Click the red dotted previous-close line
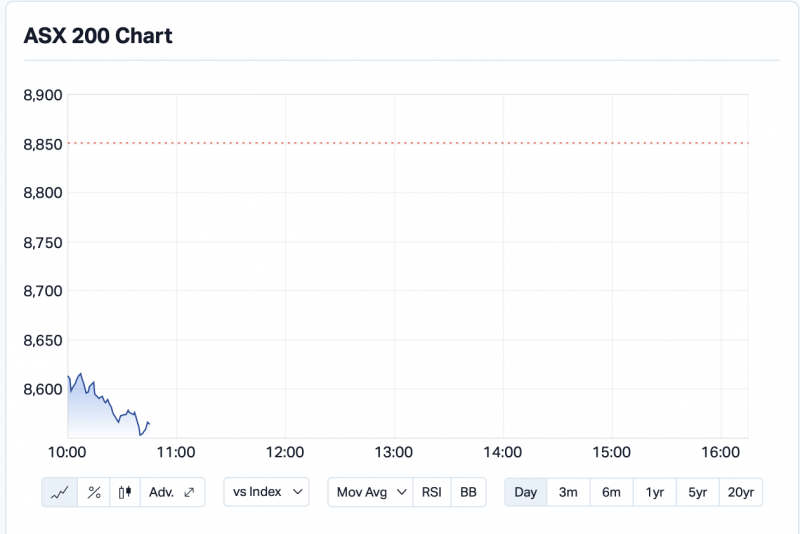 400,143
